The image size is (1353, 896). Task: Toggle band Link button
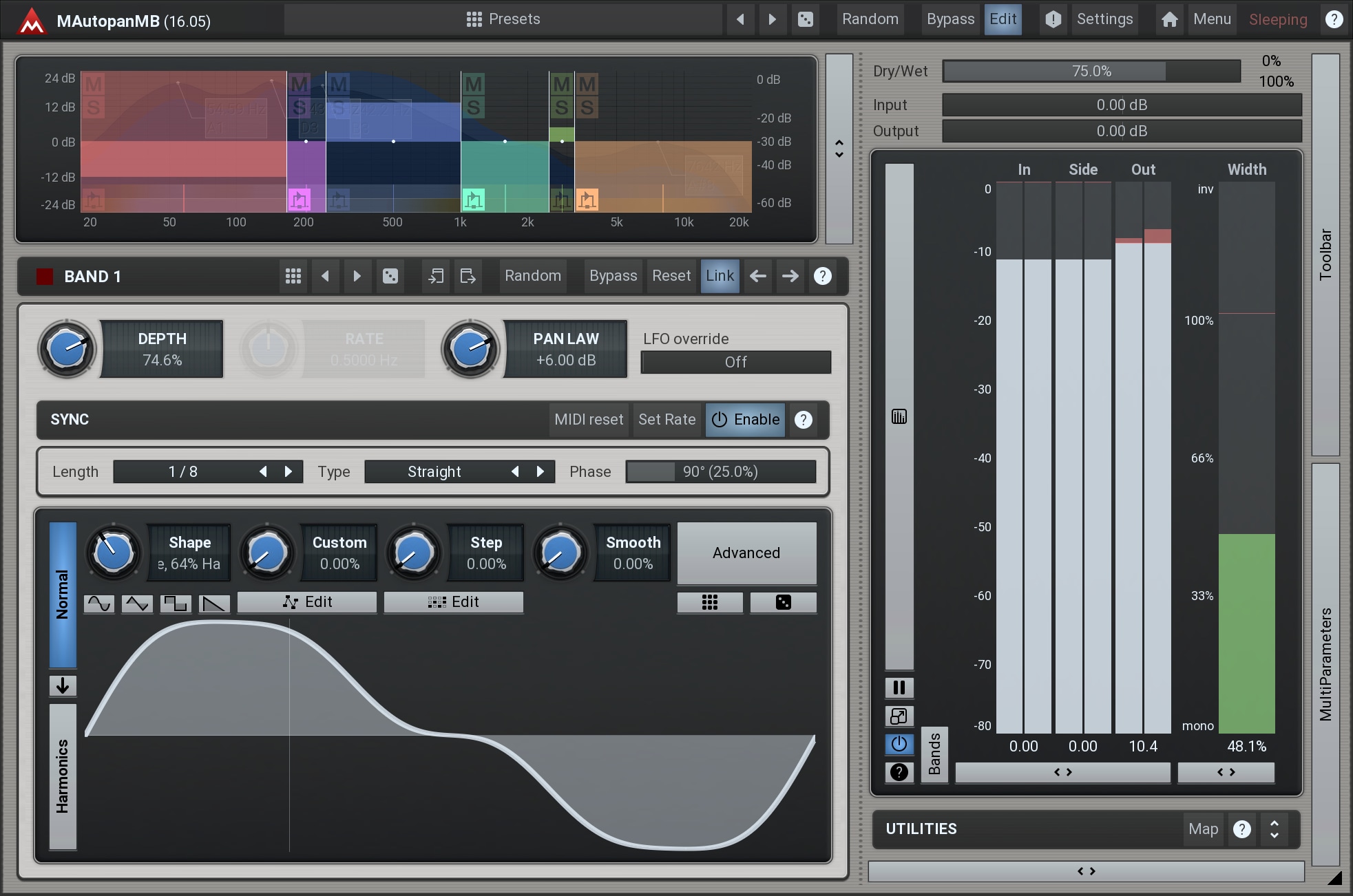[720, 276]
